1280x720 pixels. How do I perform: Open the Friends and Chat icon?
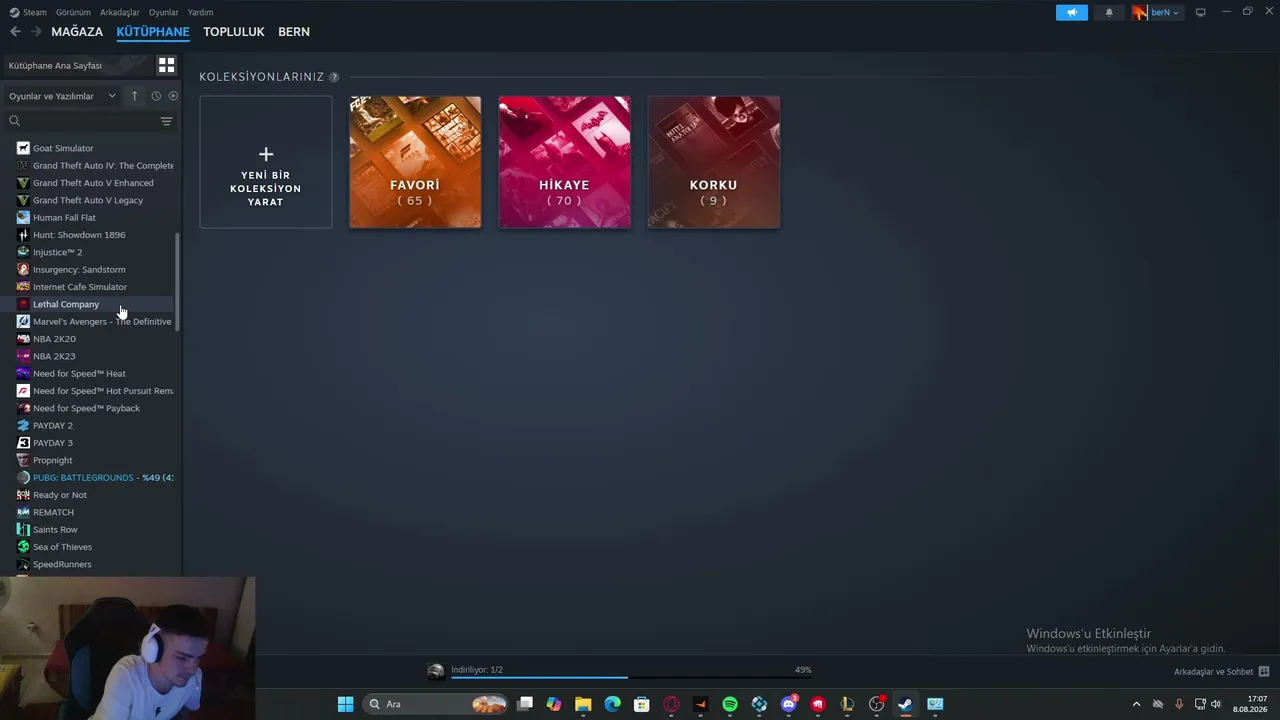coord(1264,671)
